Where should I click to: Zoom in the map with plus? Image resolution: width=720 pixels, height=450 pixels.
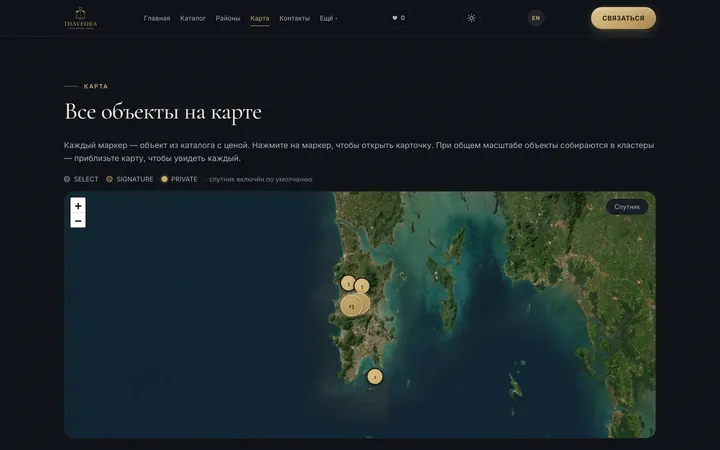click(78, 206)
